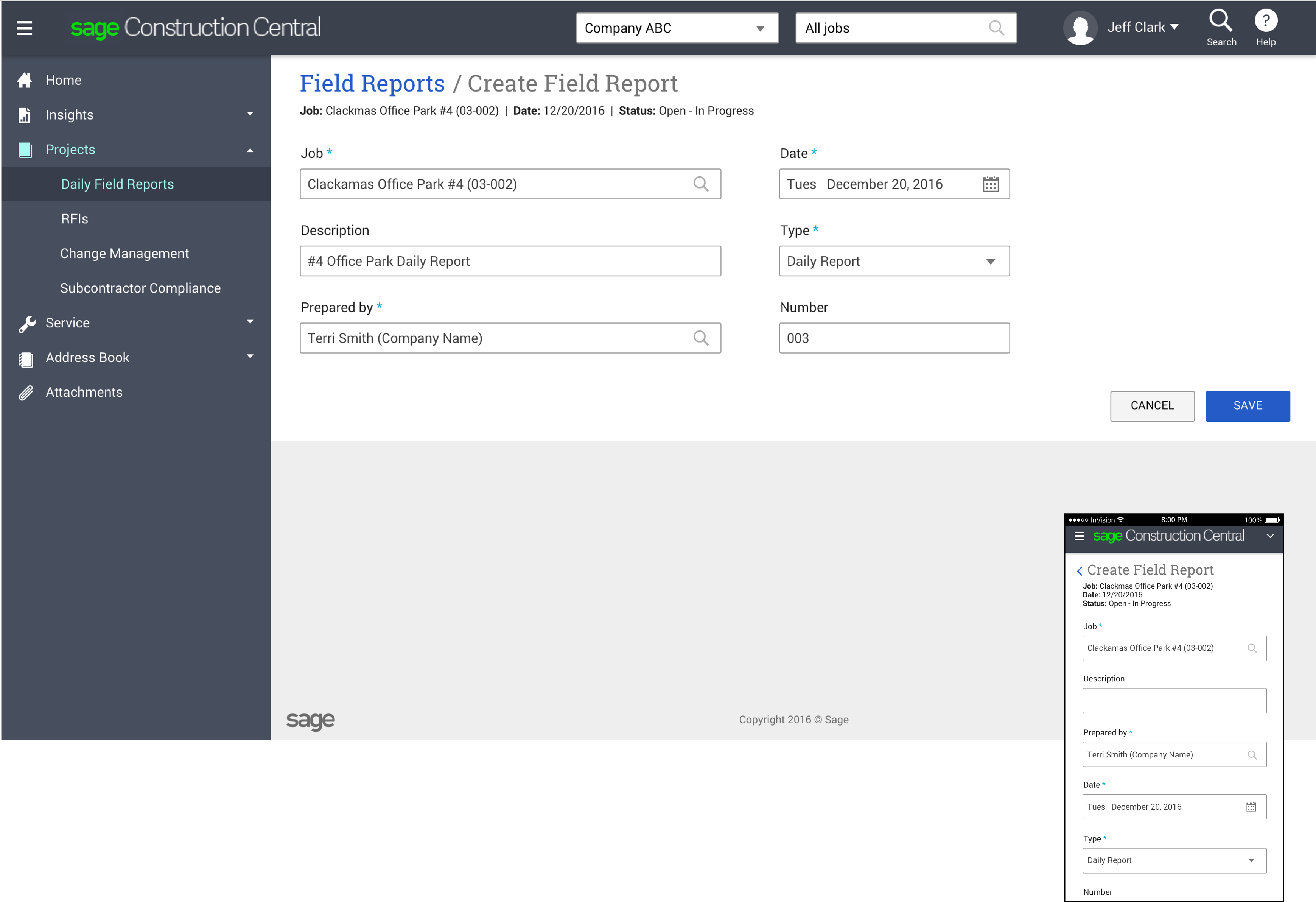Open the calendar picker in Date field

(x=990, y=184)
